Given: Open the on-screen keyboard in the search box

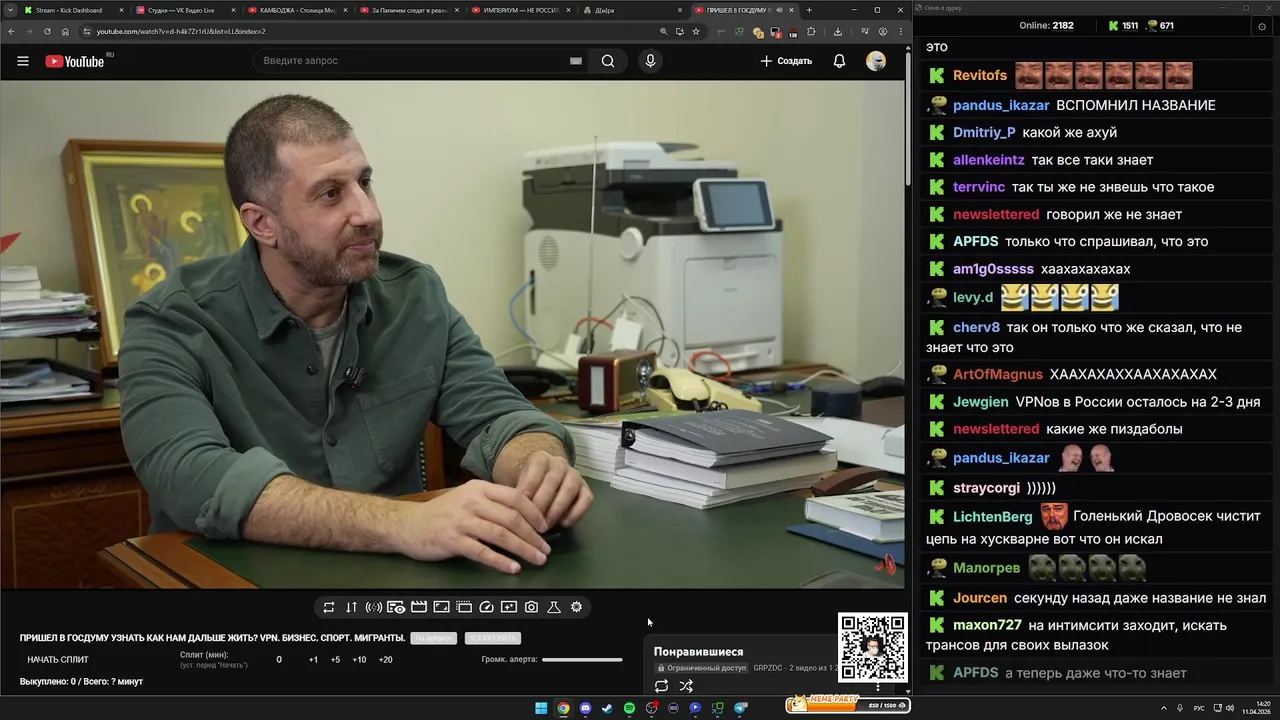Looking at the screenshot, I should 576,61.
